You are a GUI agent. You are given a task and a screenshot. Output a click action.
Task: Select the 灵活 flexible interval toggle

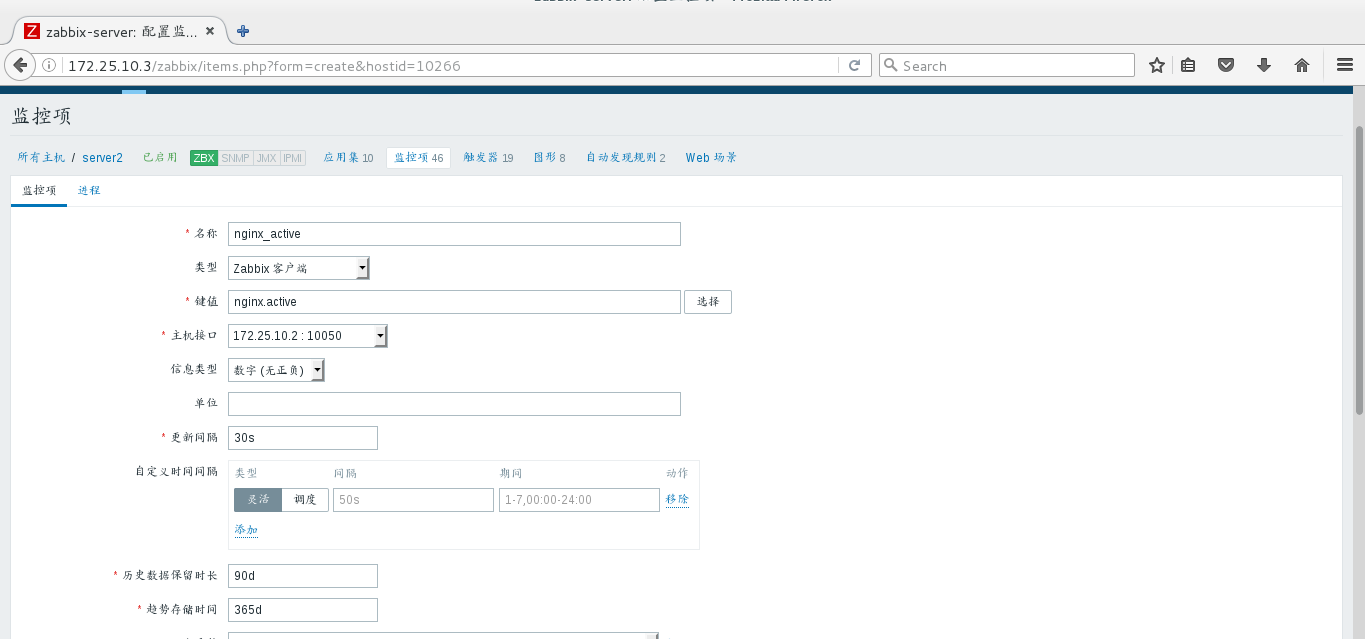coord(258,500)
